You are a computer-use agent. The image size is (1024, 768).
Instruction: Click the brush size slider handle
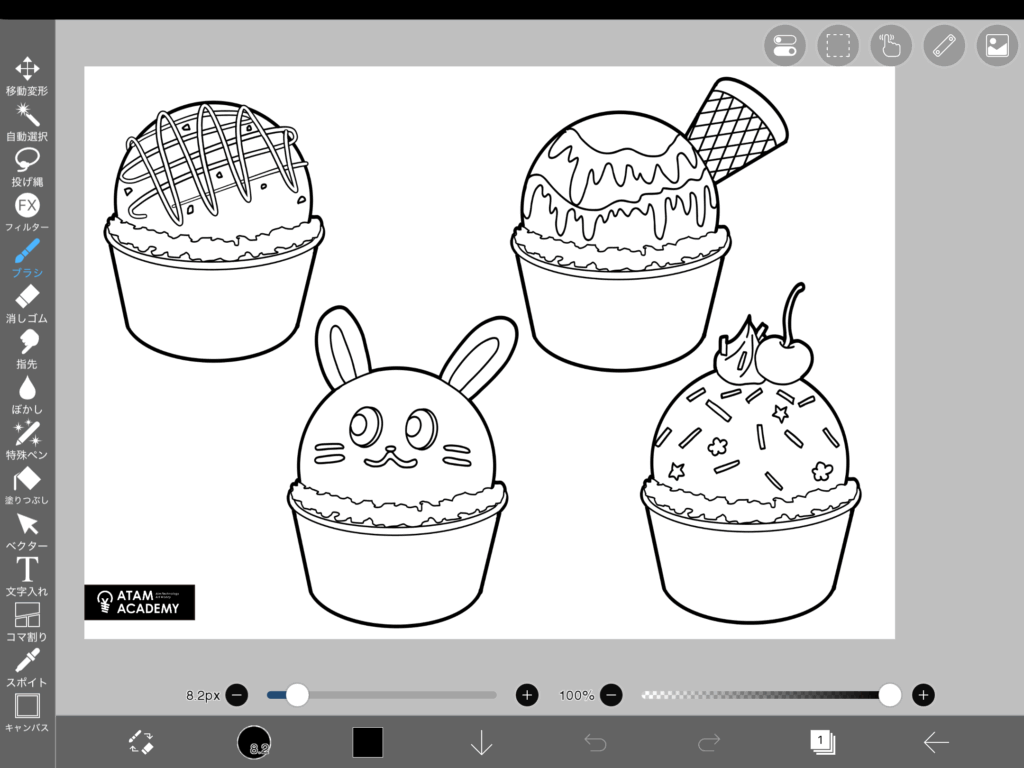tap(297, 695)
